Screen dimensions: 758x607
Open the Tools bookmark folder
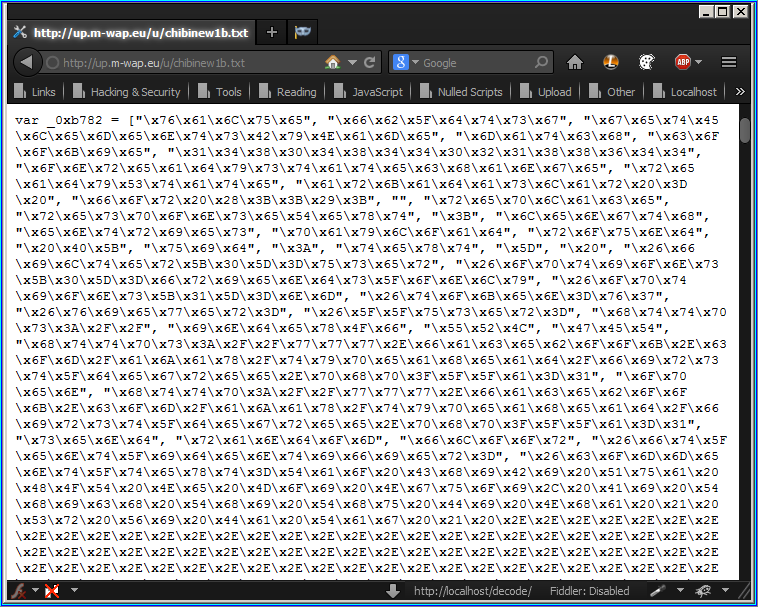(219, 91)
